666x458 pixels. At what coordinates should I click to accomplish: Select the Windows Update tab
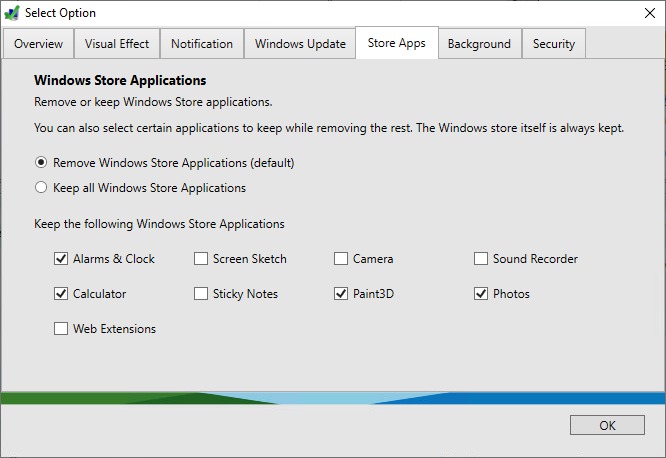[300, 44]
